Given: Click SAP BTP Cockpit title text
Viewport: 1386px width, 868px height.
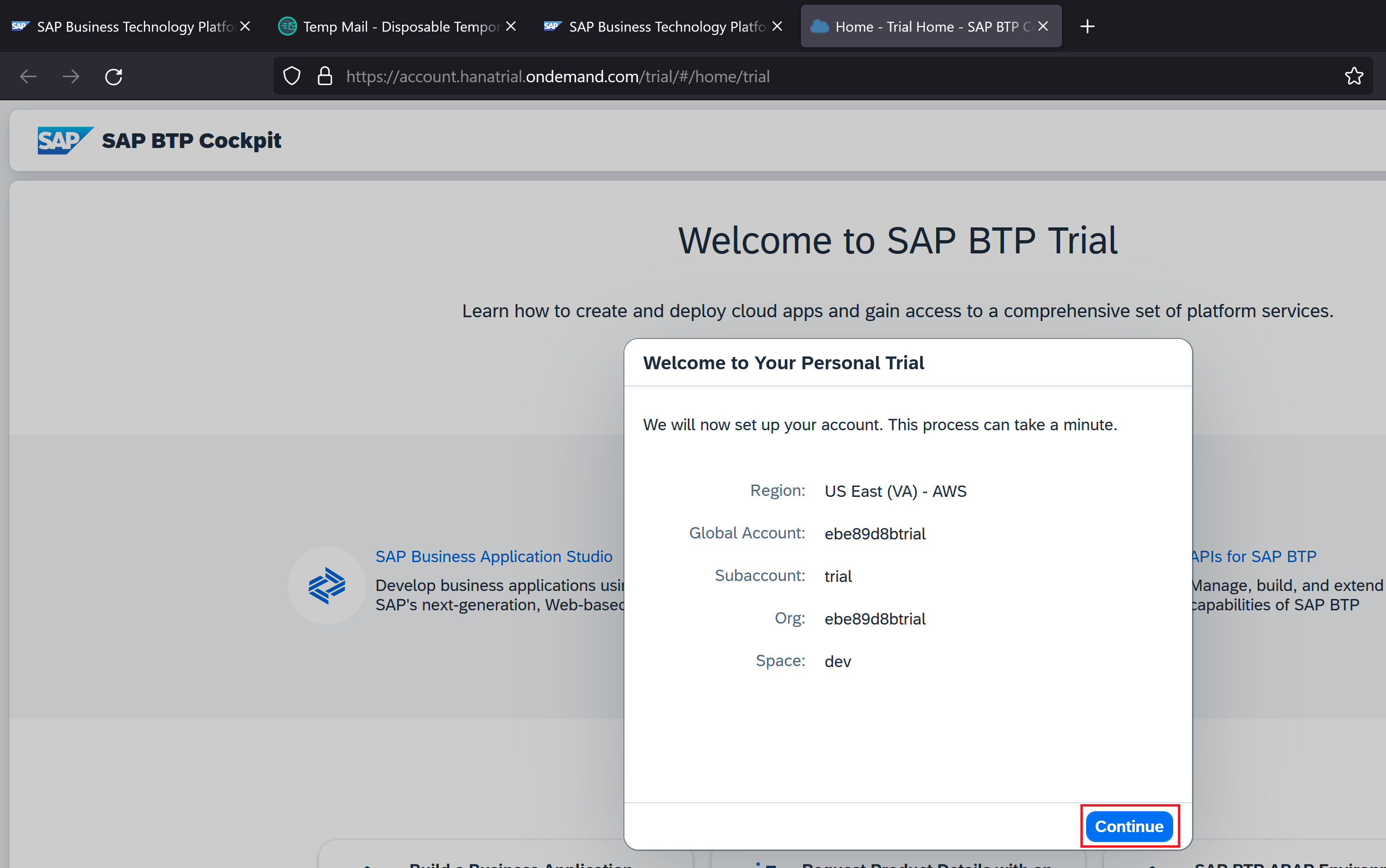Looking at the screenshot, I should 191,141.
